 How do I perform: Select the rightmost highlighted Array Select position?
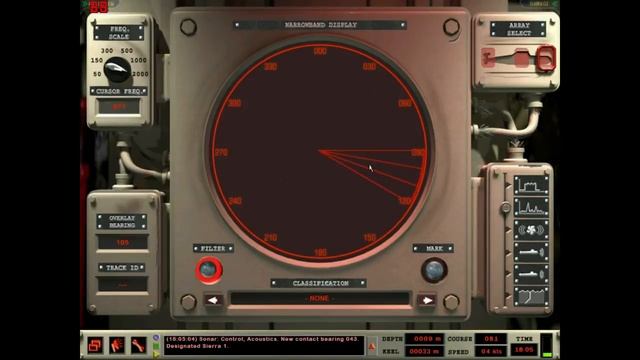click(546, 58)
